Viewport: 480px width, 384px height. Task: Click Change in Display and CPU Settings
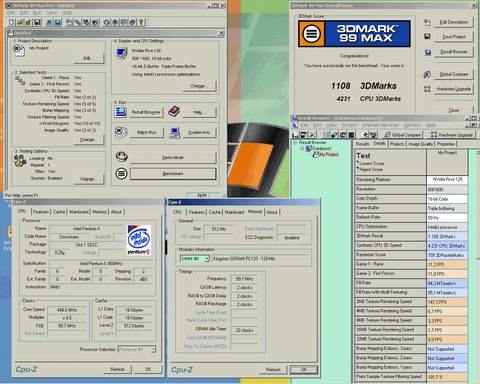tap(199, 86)
